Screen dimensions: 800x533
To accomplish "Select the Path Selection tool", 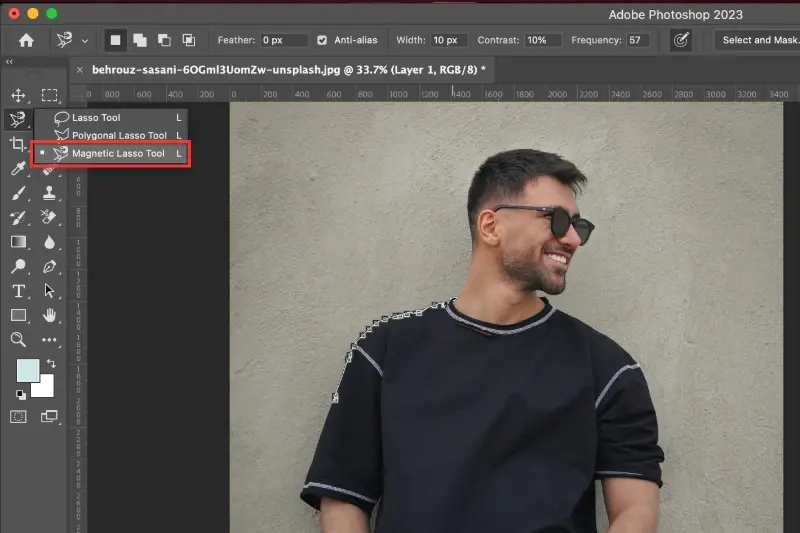I will (49, 291).
